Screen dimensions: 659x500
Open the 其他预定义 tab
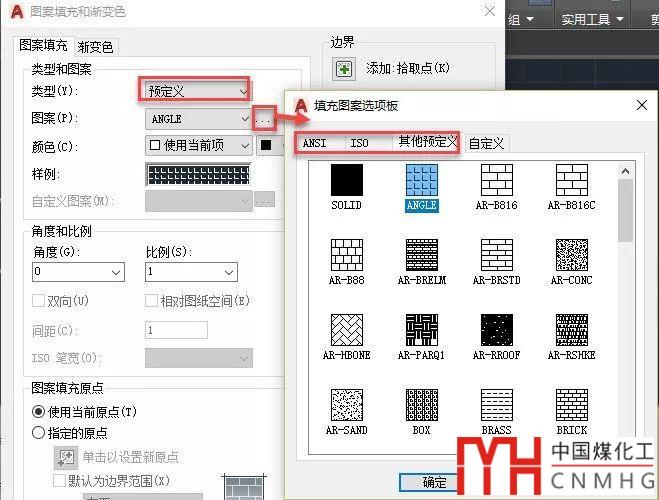pos(427,142)
